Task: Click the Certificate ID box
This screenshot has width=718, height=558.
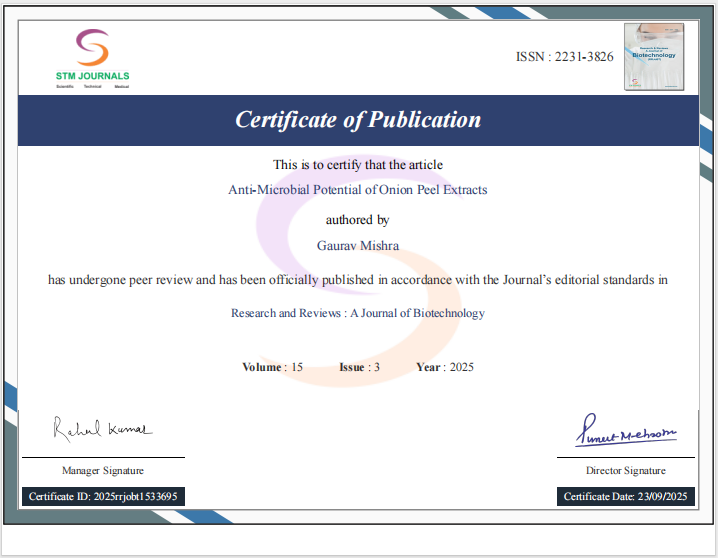Action: click(103, 496)
